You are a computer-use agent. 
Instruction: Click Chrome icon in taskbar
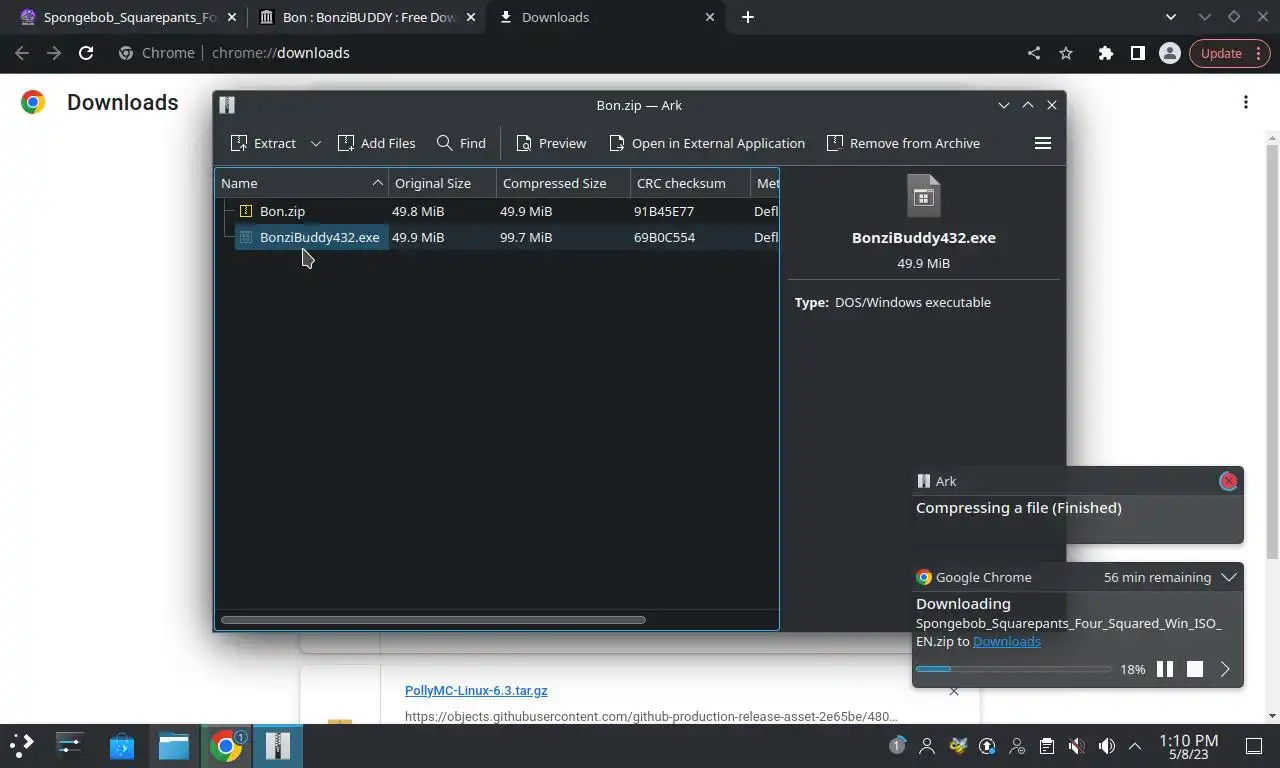tap(226, 745)
